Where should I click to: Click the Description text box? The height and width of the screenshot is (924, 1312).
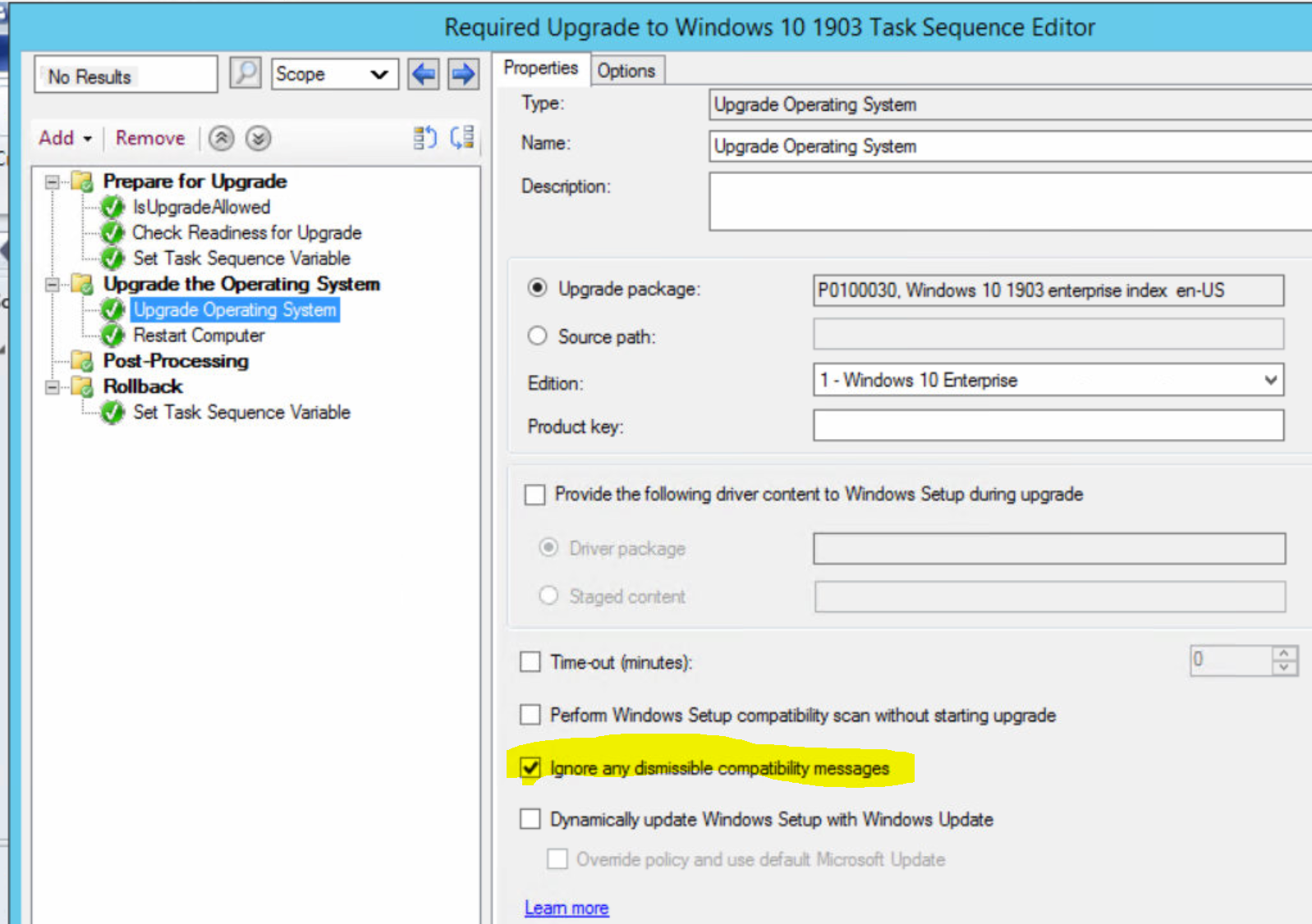coord(1010,201)
